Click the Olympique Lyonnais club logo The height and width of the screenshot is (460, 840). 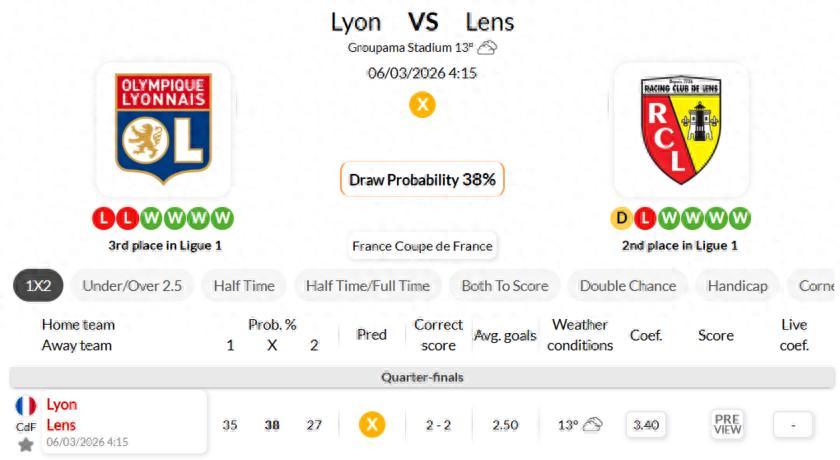click(163, 130)
